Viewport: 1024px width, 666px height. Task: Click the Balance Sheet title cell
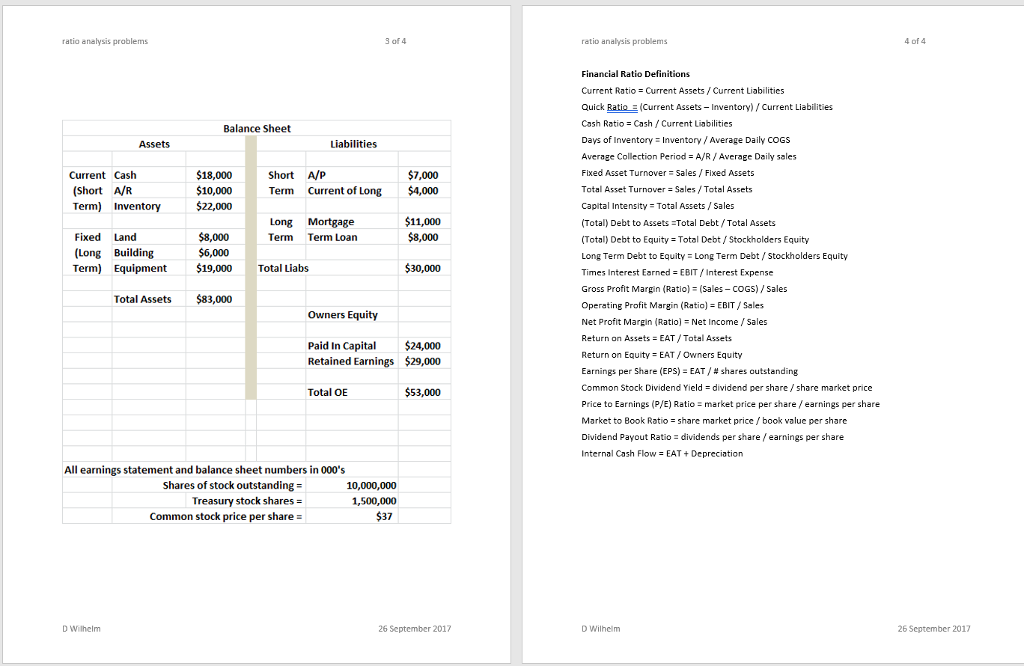click(257, 128)
